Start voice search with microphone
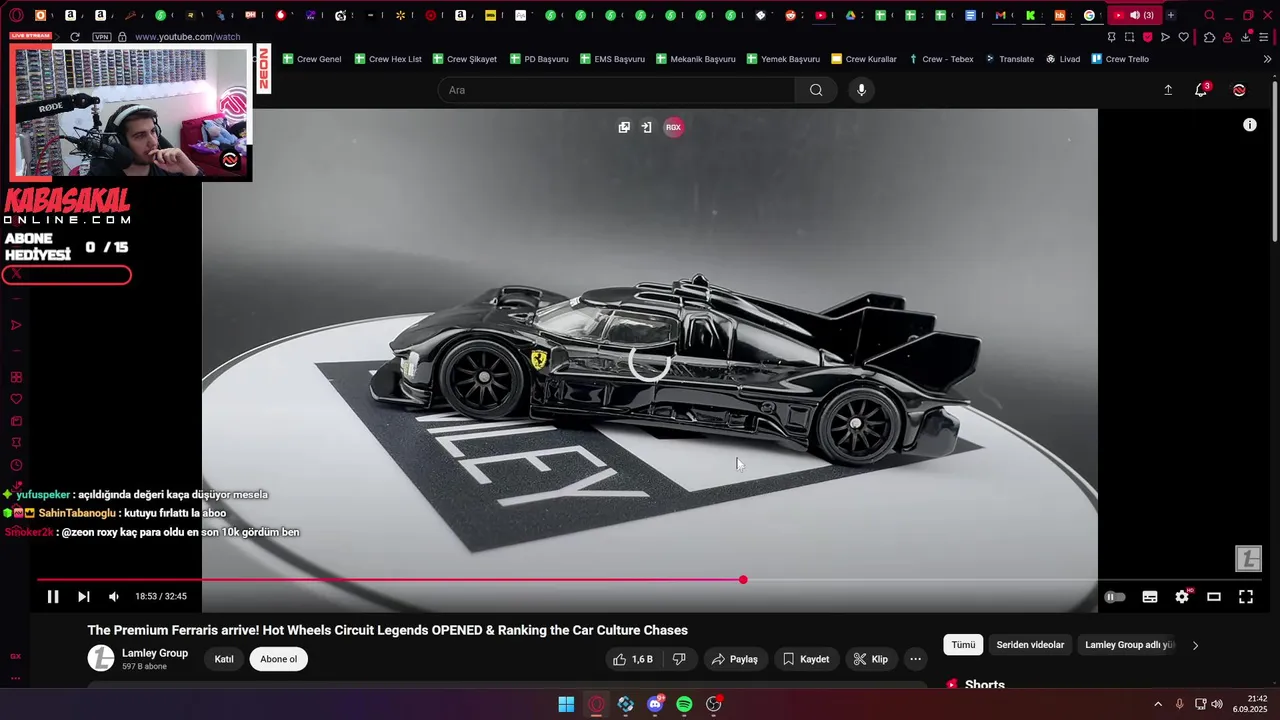This screenshot has height=720, width=1280. pyautogui.click(x=861, y=90)
